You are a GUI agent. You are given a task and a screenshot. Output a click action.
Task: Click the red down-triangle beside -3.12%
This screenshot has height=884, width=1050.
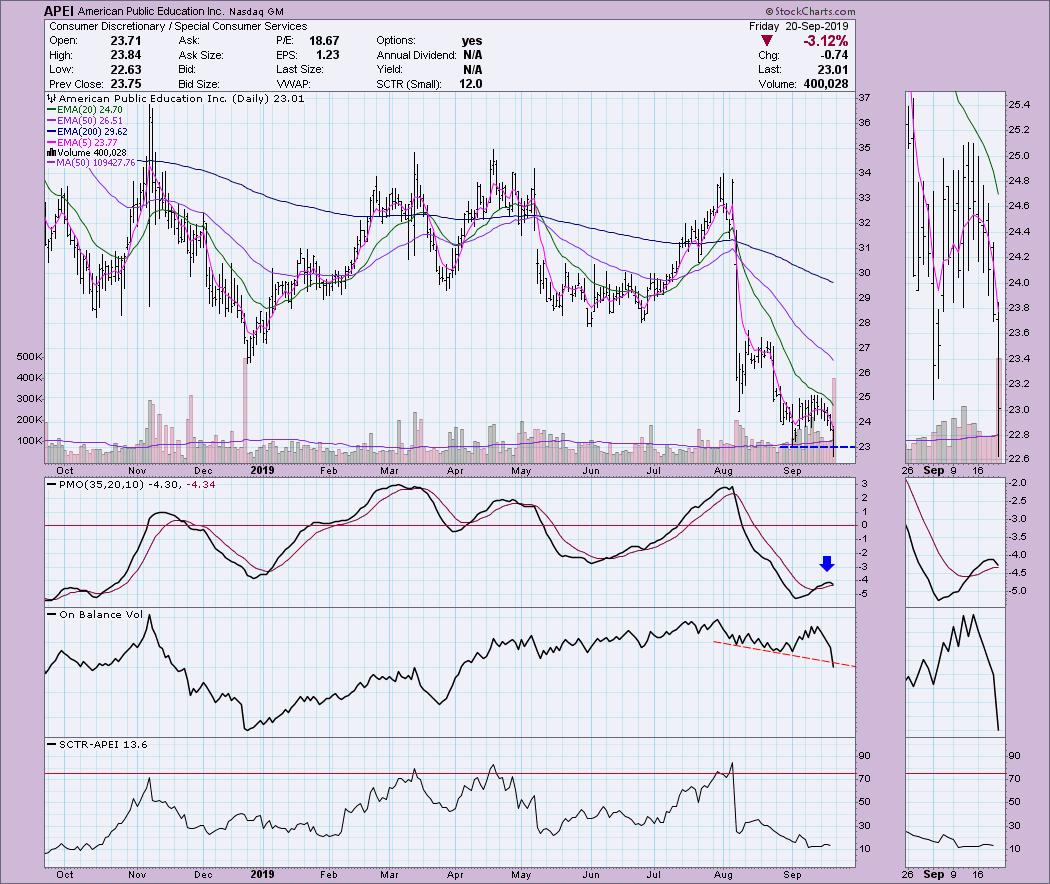pos(767,41)
